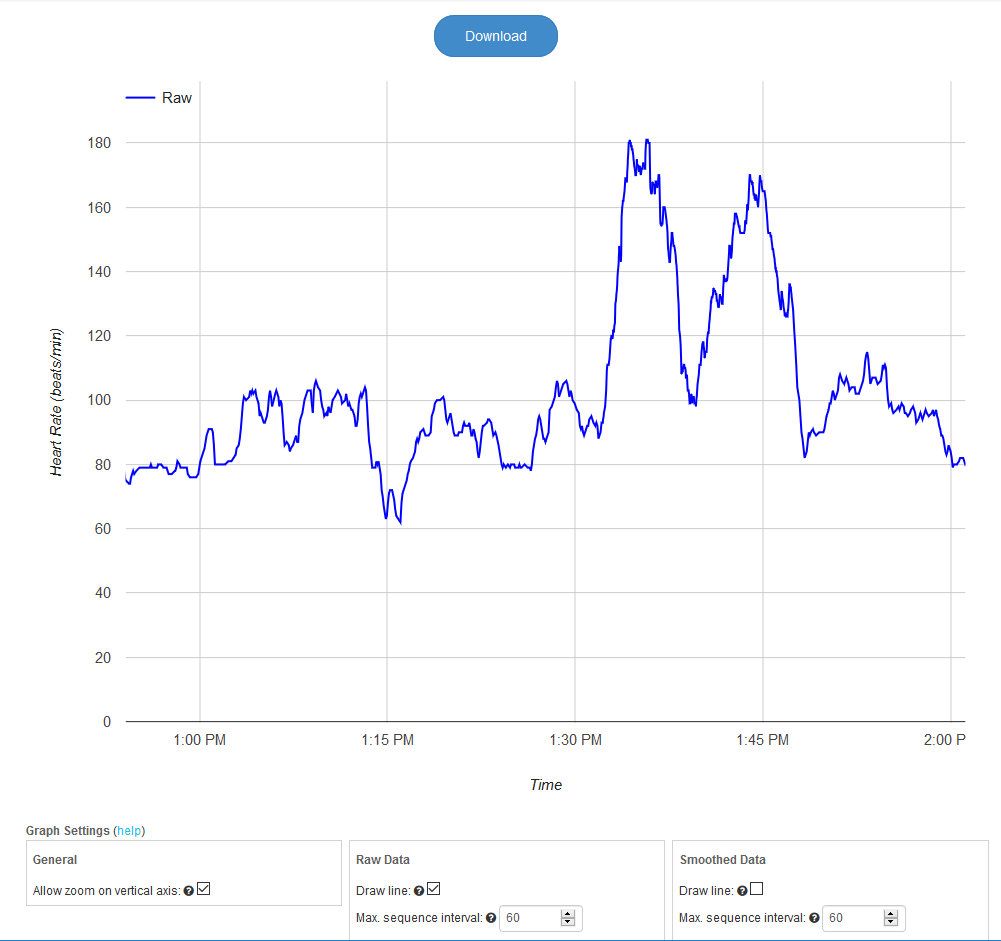
Task: Click the help icon beside "Allow zoom on vertical axis"
Action: [190, 890]
